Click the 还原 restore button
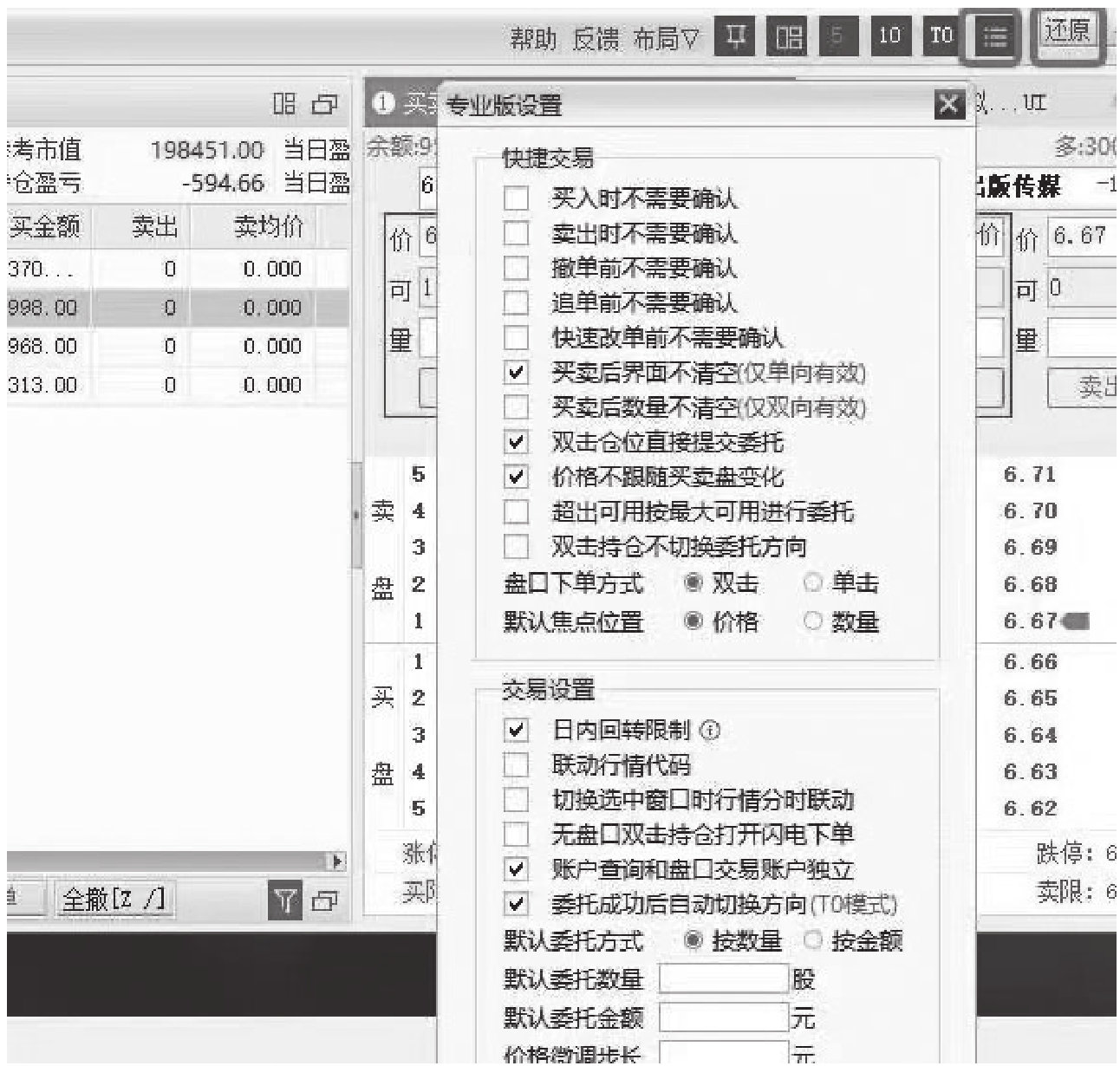Image resolution: width=1120 pixels, height=1066 pixels. (x=1068, y=33)
